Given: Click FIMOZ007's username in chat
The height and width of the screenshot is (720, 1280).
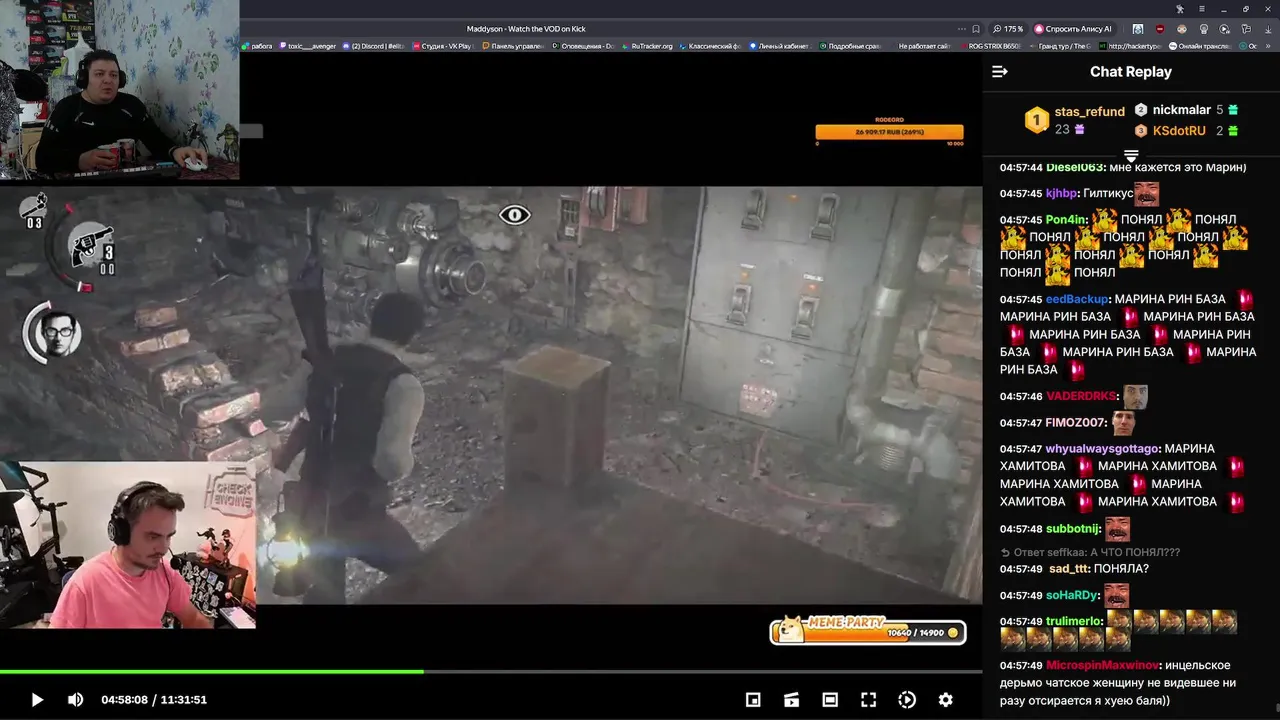Looking at the screenshot, I should tap(1077, 423).
